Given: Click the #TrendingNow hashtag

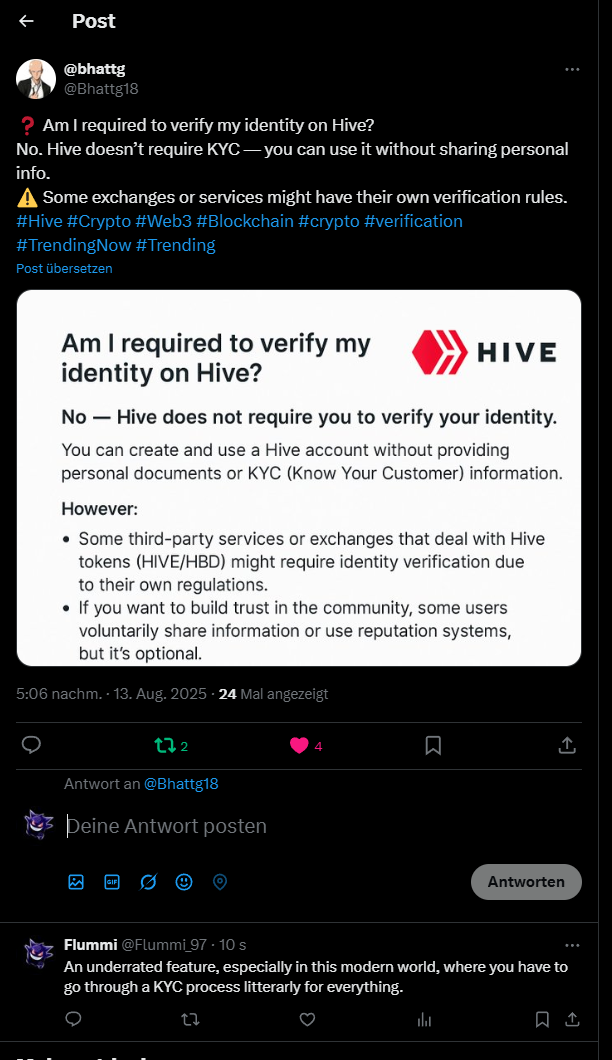Looking at the screenshot, I should pyautogui.click(x=73, y=245).
